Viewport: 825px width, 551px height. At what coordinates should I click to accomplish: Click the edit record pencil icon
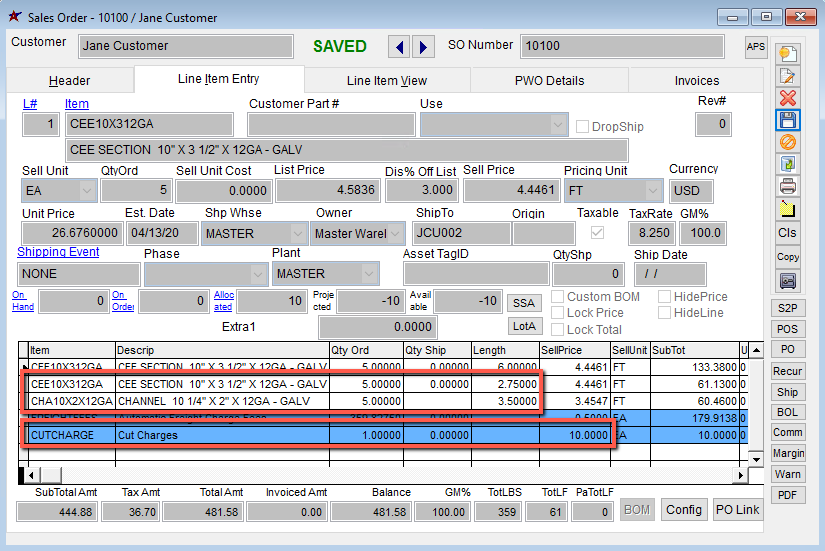(x=788, y=76)
